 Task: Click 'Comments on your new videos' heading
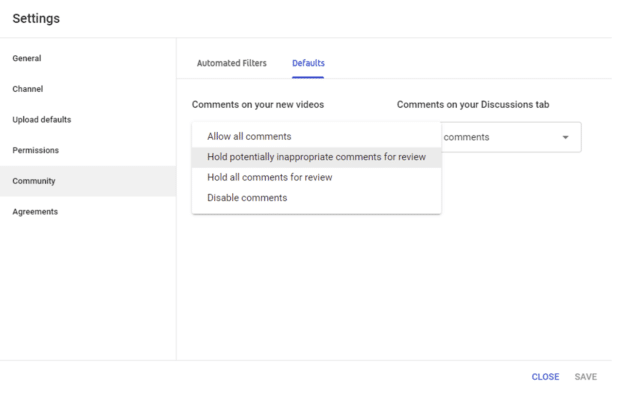point(258,105)
